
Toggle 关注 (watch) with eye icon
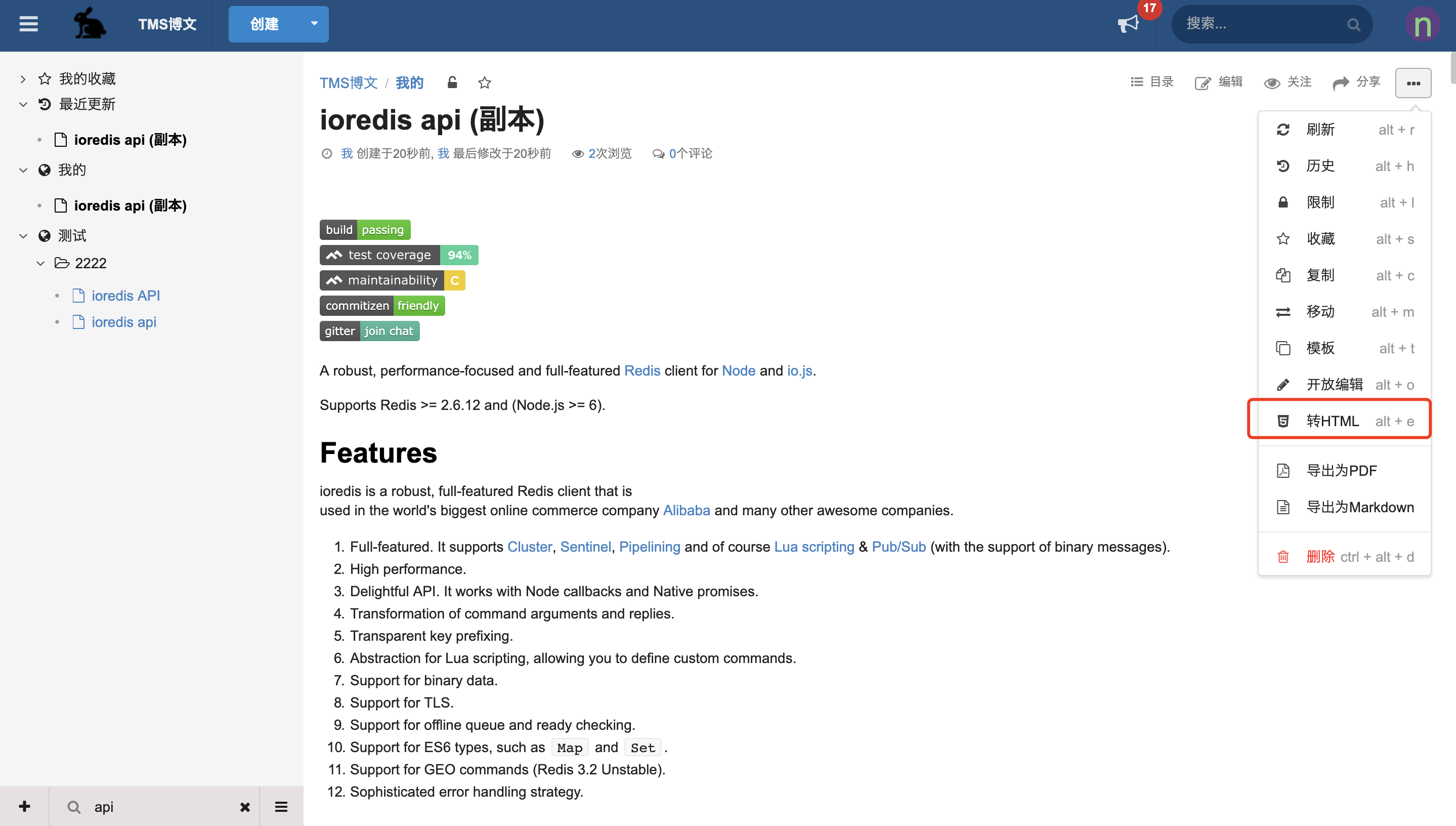(x=1288, y=82)
